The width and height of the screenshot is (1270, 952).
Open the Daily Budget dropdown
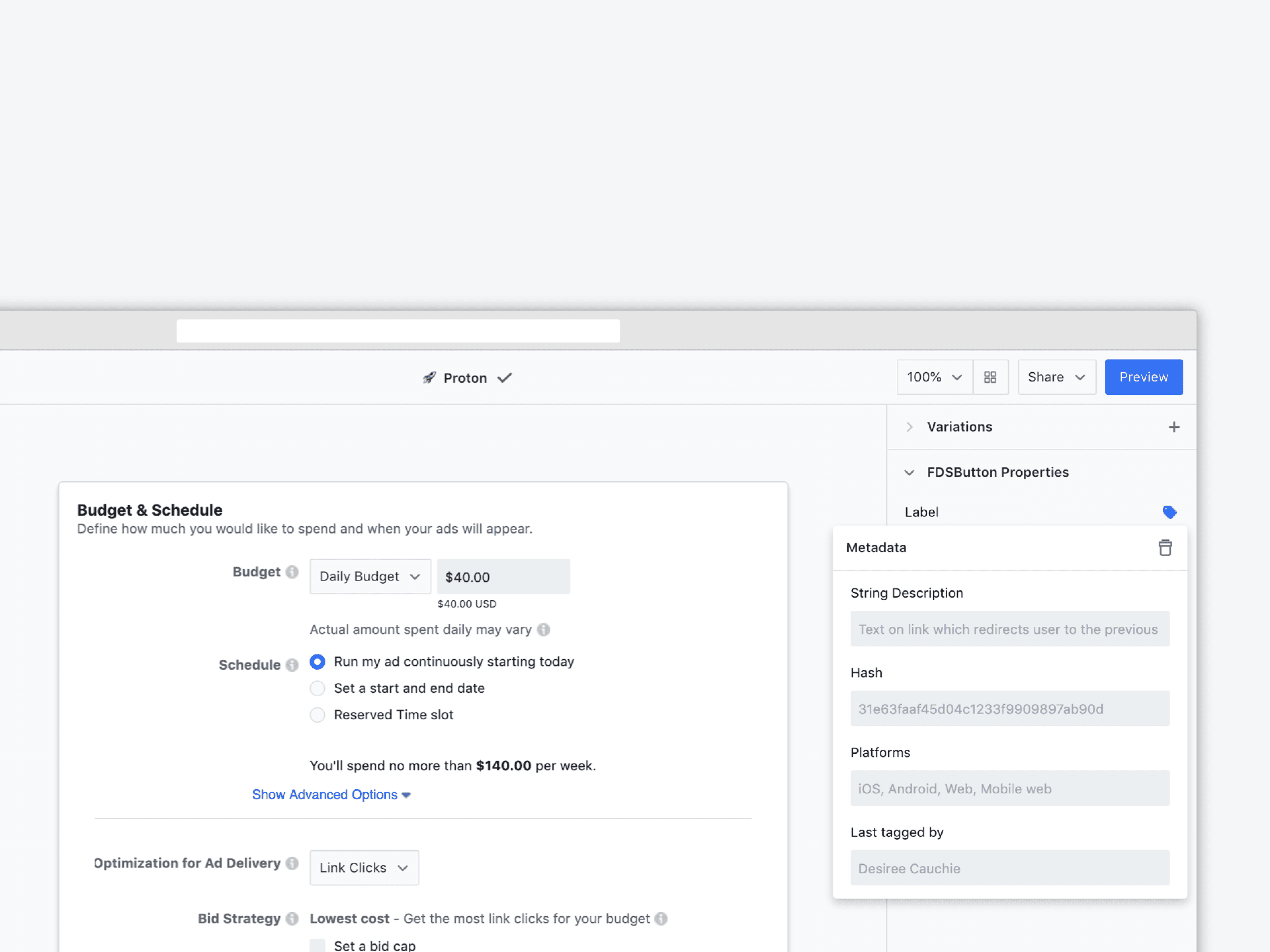[370, 576]
